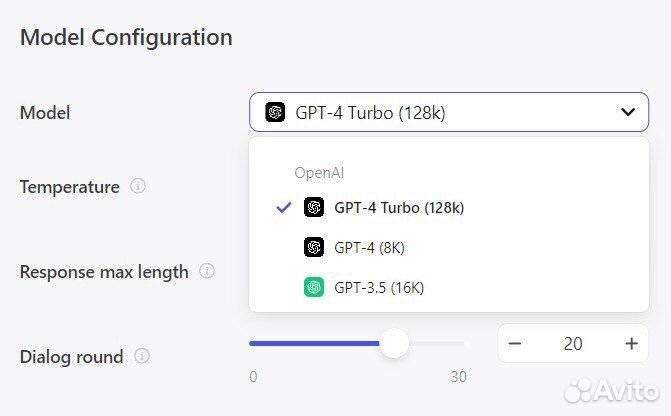
Task: Click the info icon beside Response max length
Action: [x=207, y=271]
